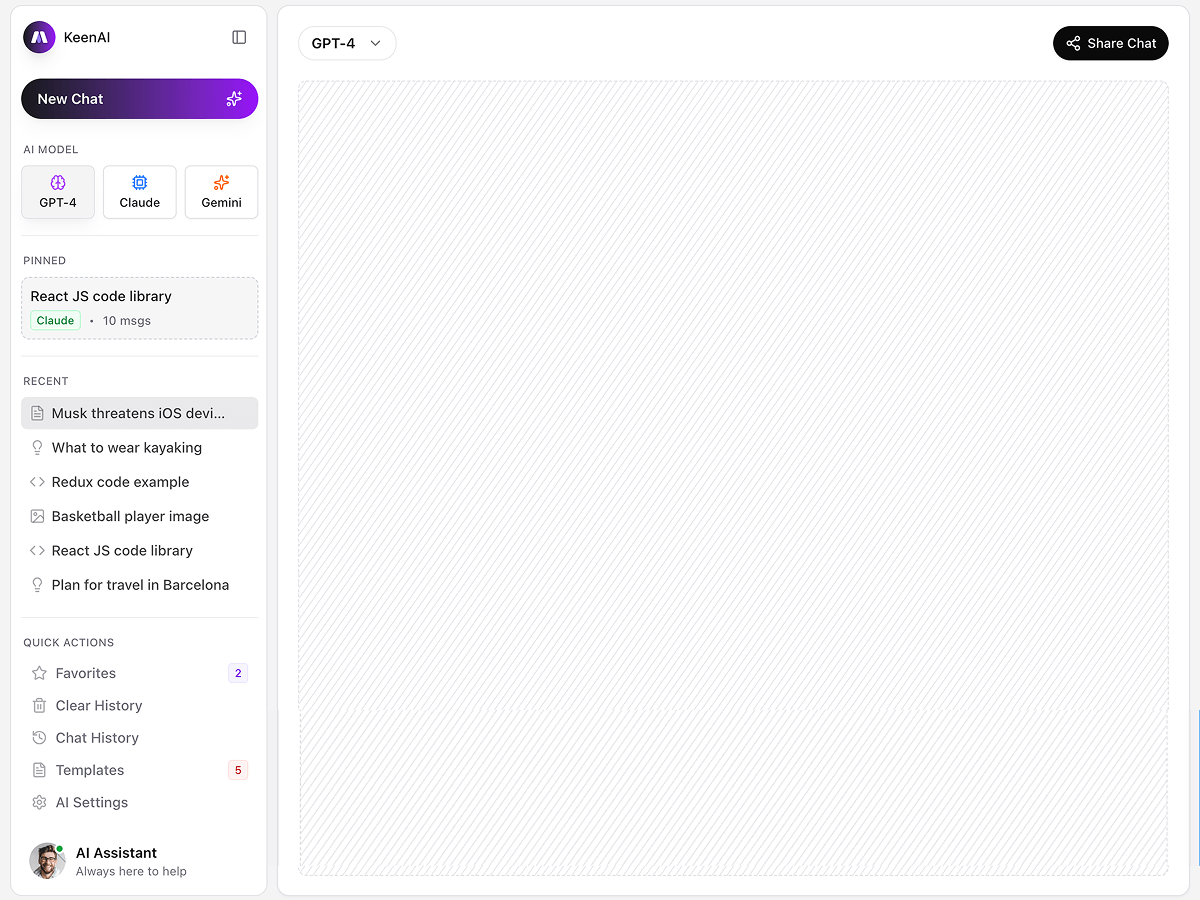Select the GPT-4 model tile

(58, 192)
